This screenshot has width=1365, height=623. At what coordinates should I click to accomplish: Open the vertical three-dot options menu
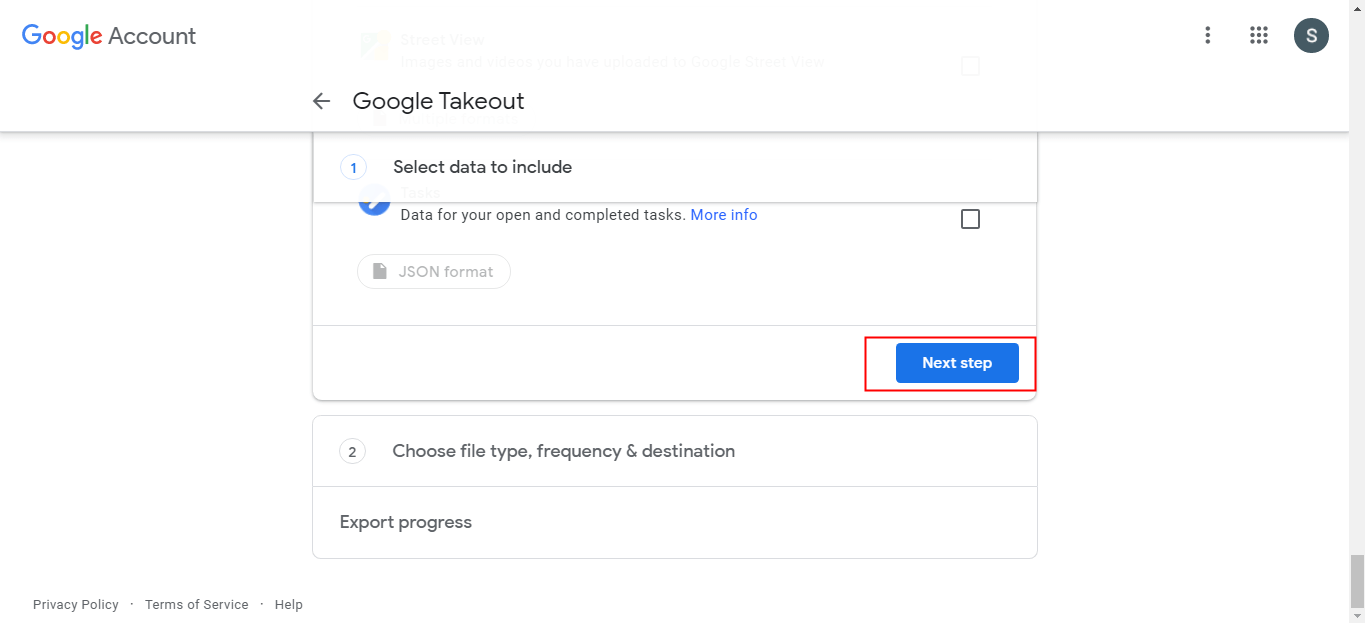click(x=1208, y=36)
